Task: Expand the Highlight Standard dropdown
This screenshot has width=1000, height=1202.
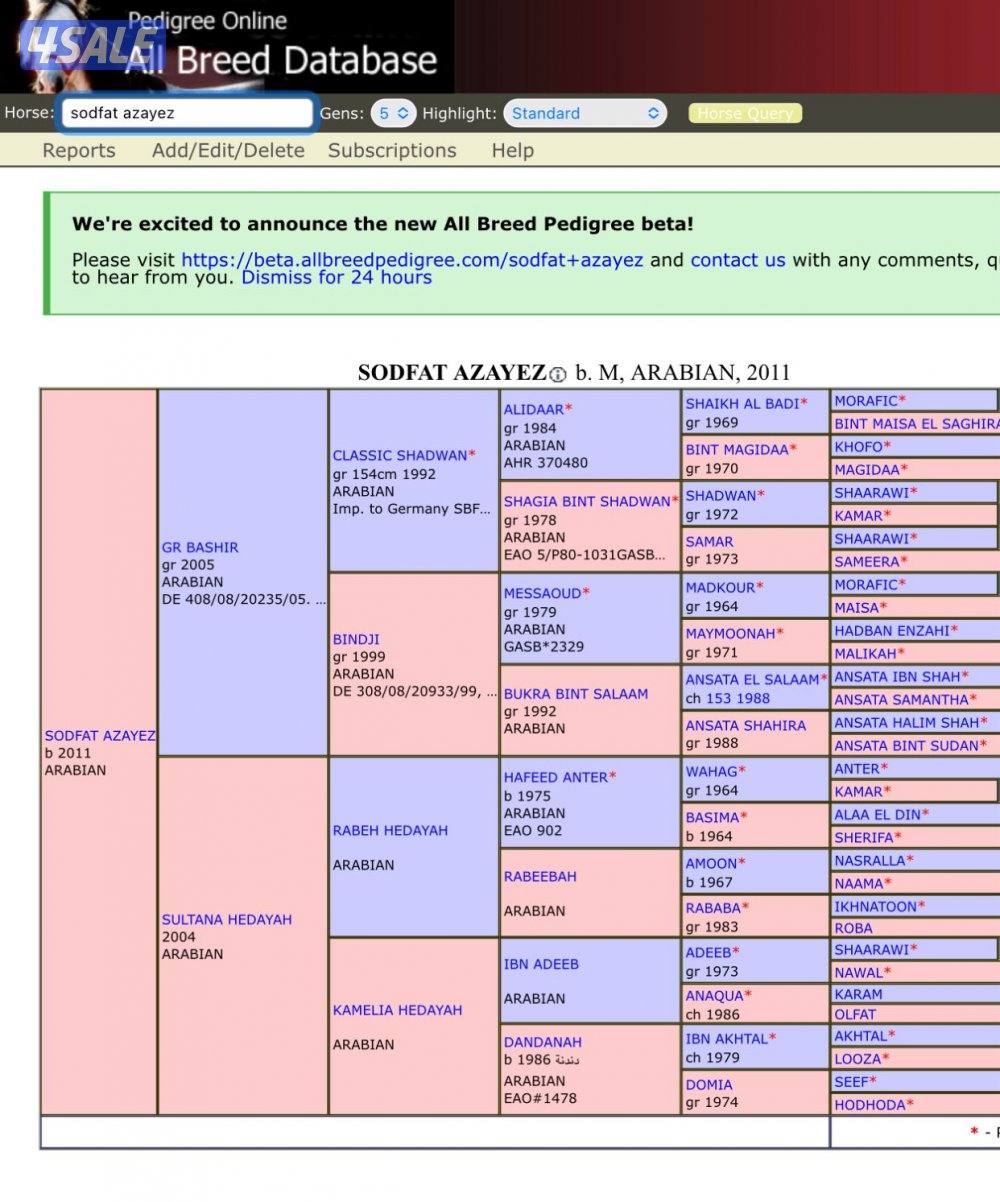Action: click(585, 113)
